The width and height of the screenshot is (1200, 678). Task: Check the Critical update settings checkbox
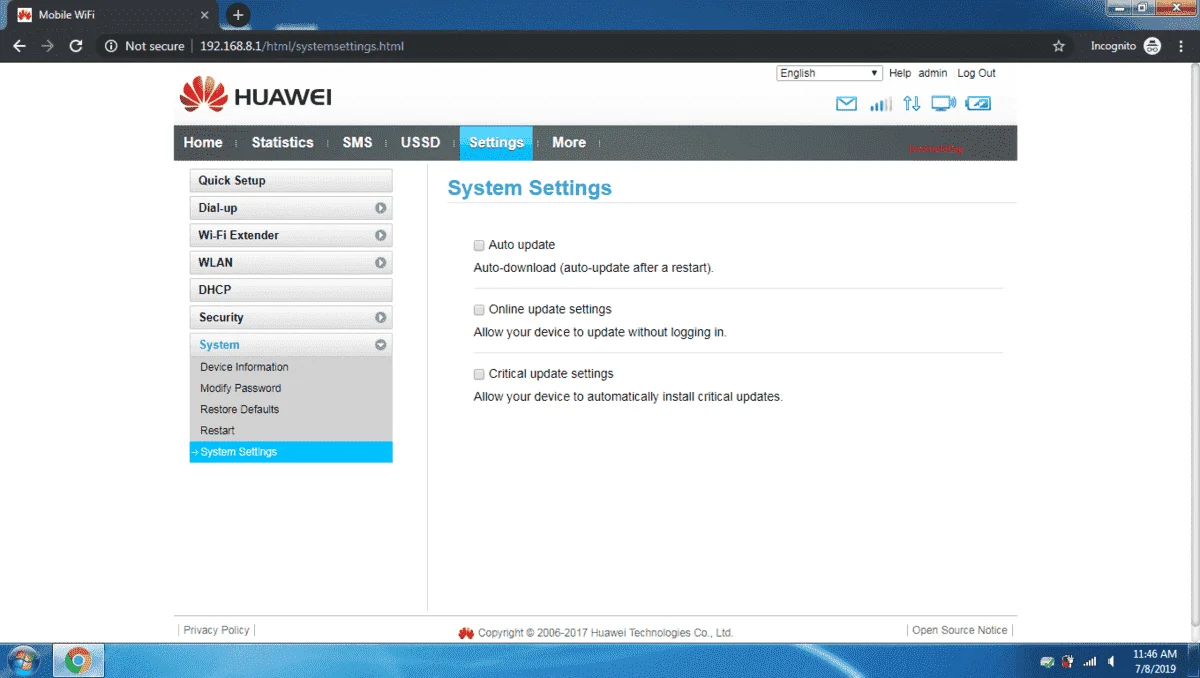pyautogui.click(x=479, y=374)
